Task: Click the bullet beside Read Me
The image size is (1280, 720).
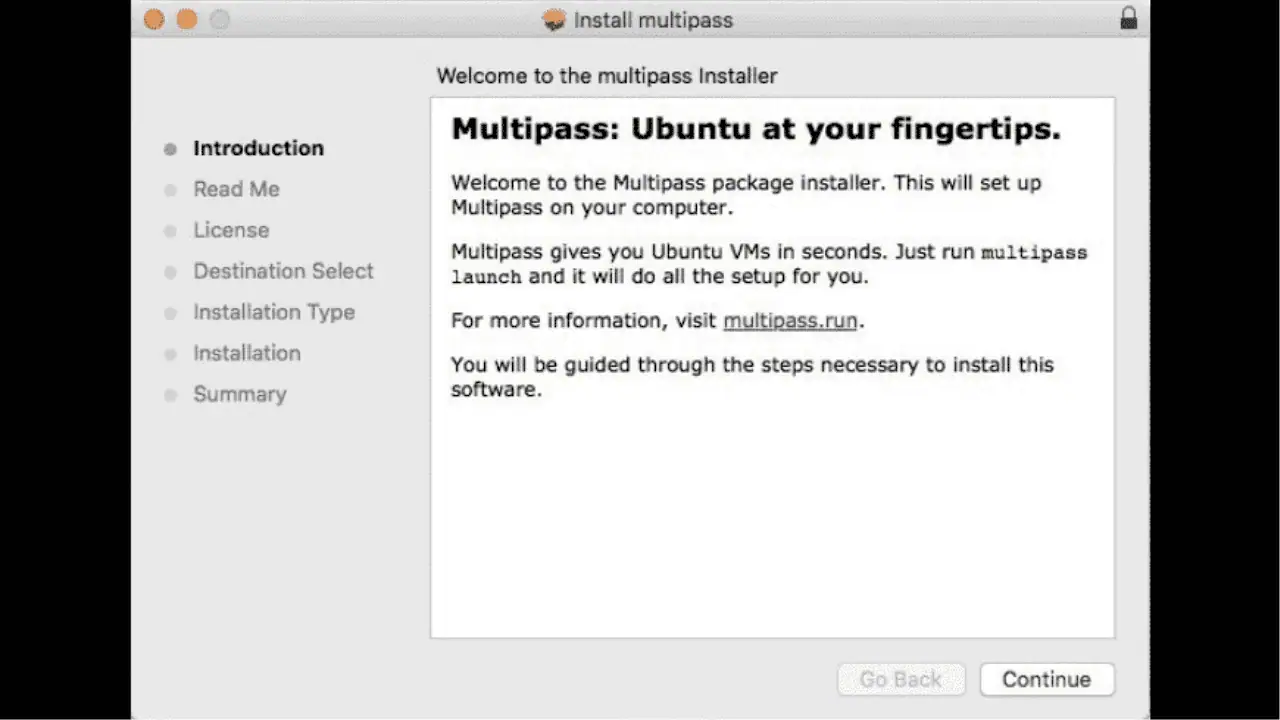Action: pyautogui.click(x=170, y=190)
